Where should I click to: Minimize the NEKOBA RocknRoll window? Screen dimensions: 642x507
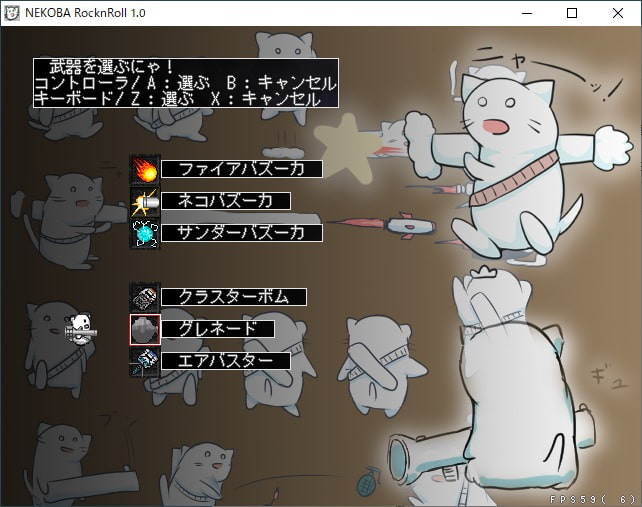527,14
